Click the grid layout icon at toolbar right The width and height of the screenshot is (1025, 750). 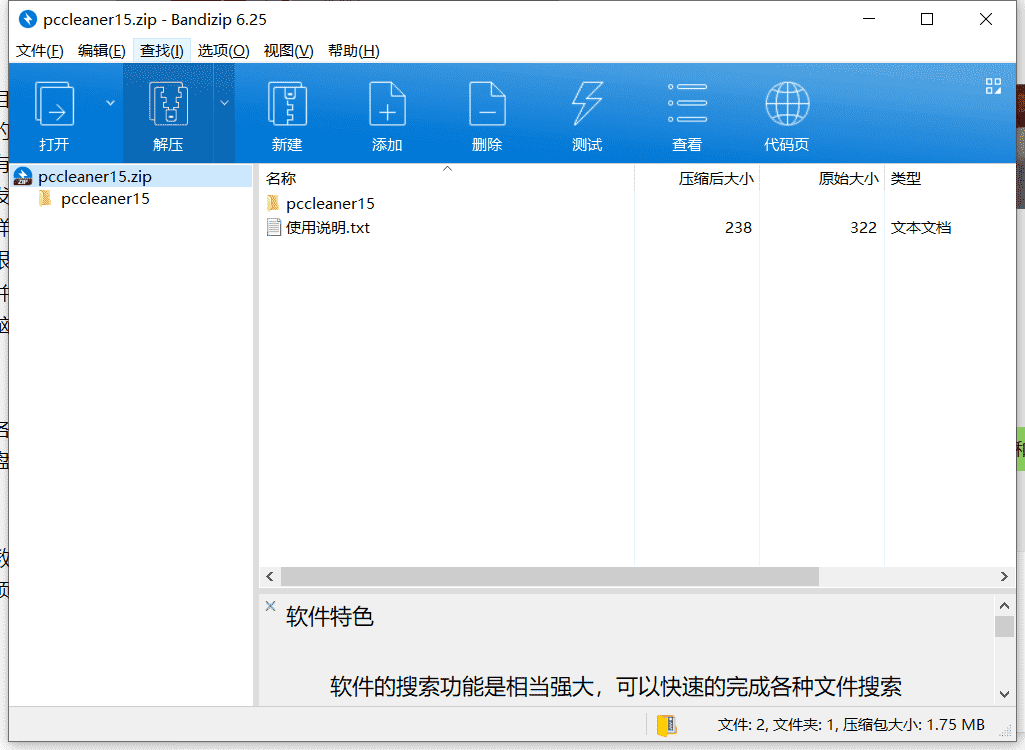click(x=993, y=86)
